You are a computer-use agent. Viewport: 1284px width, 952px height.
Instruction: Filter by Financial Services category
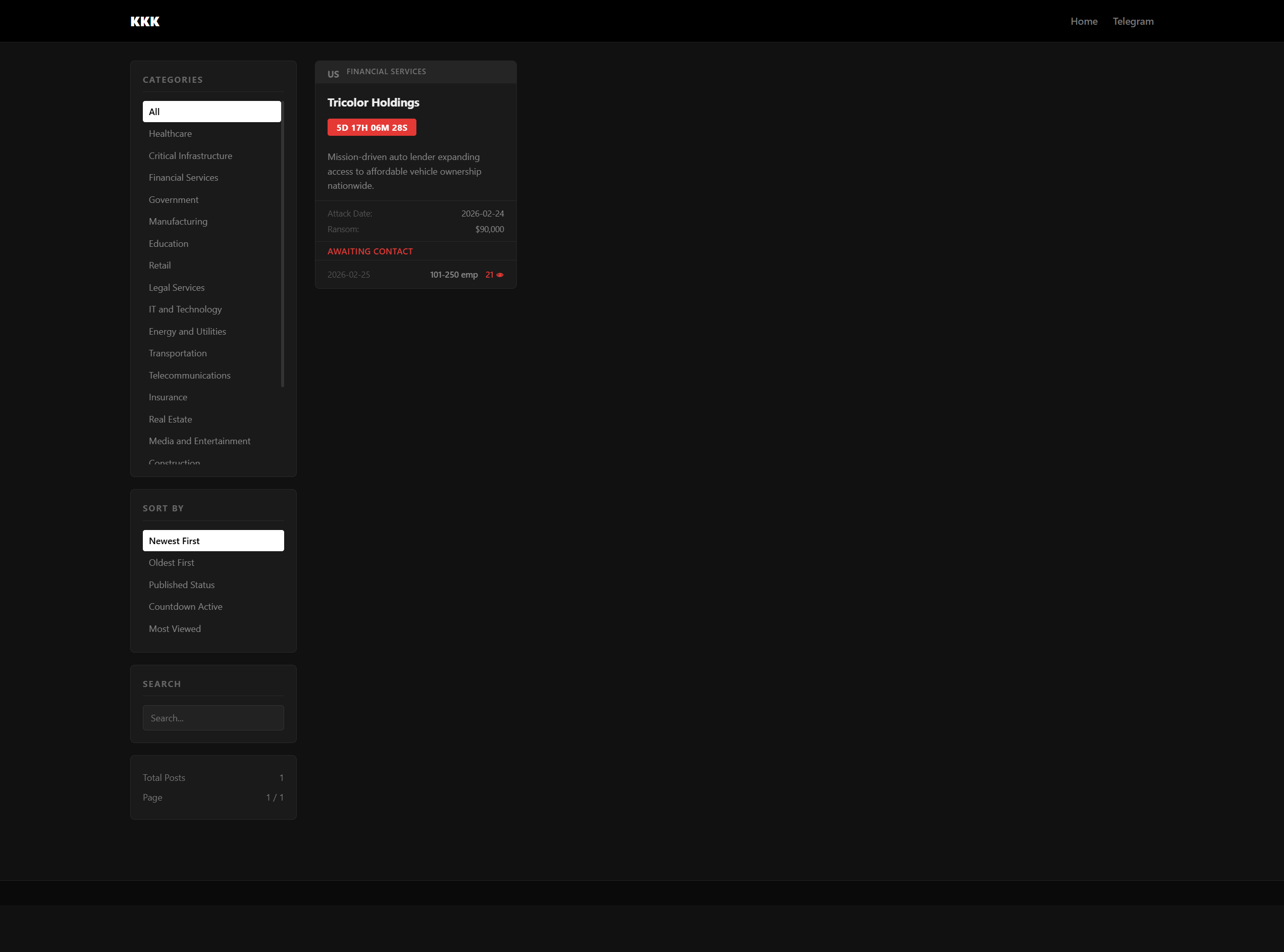183,178
